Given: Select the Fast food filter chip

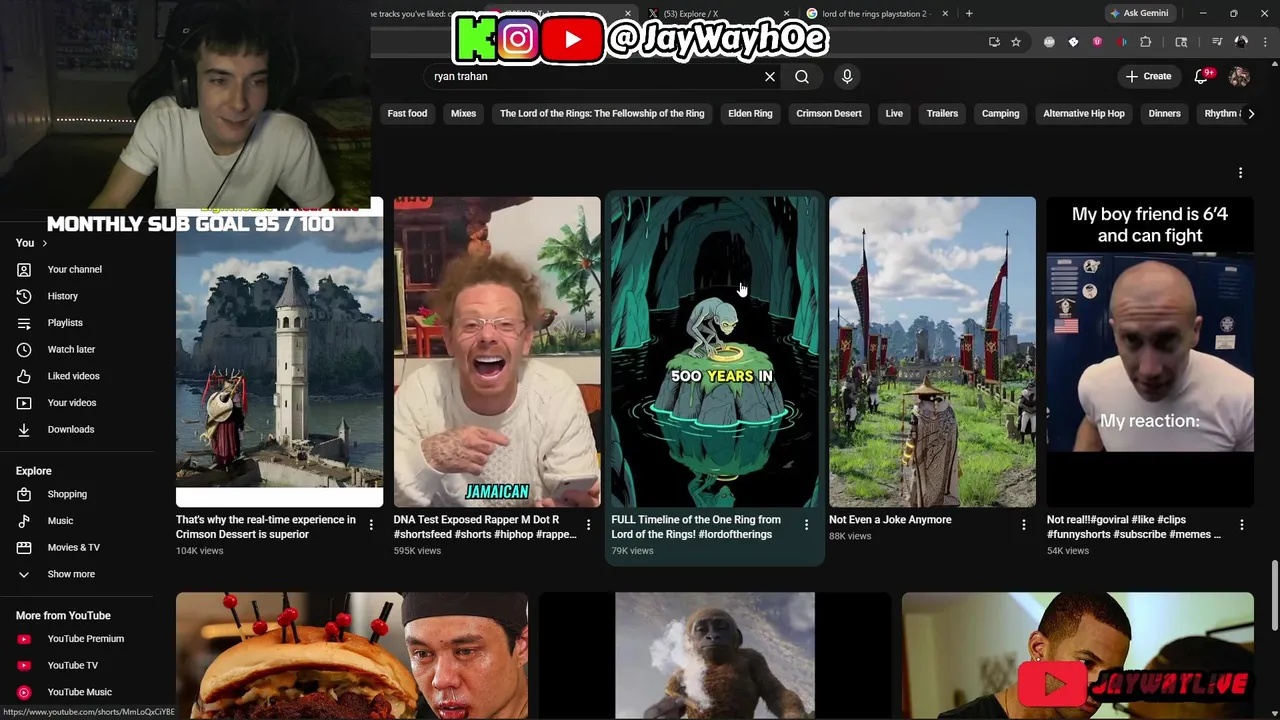Looking at the screenshot, I should (407, 113).
